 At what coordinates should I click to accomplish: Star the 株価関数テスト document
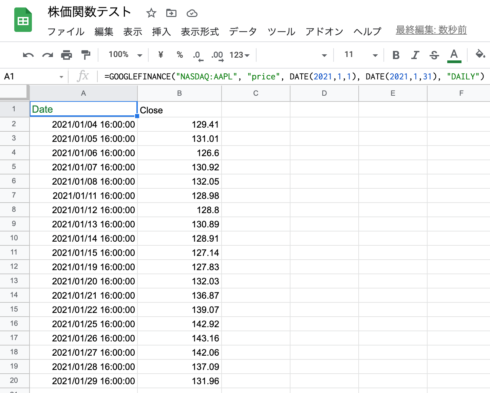pos(151,13)
